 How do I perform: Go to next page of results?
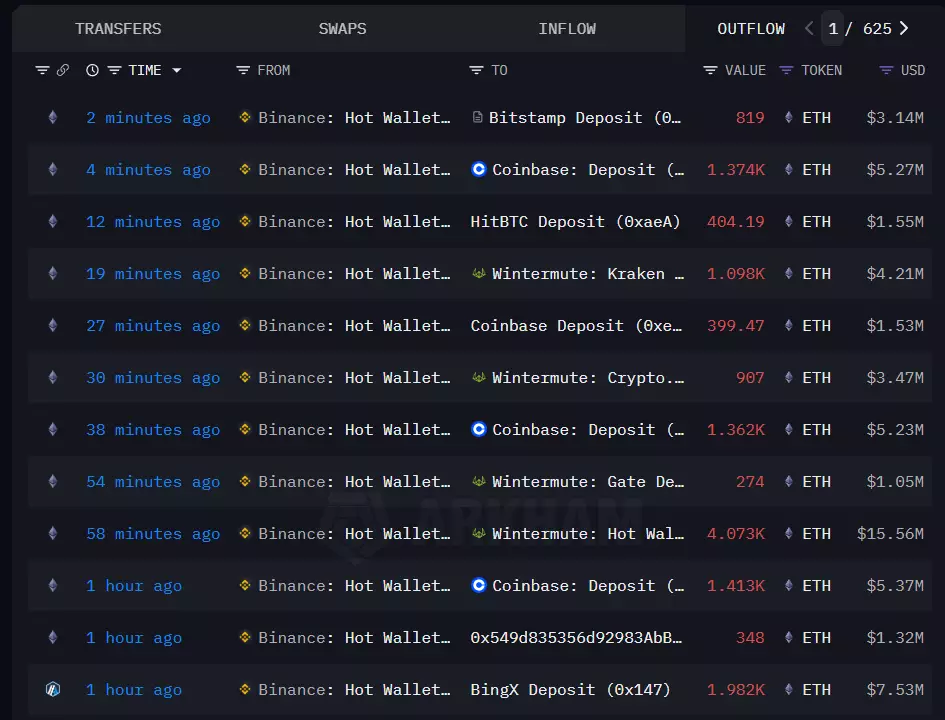[x=904, y=28]
